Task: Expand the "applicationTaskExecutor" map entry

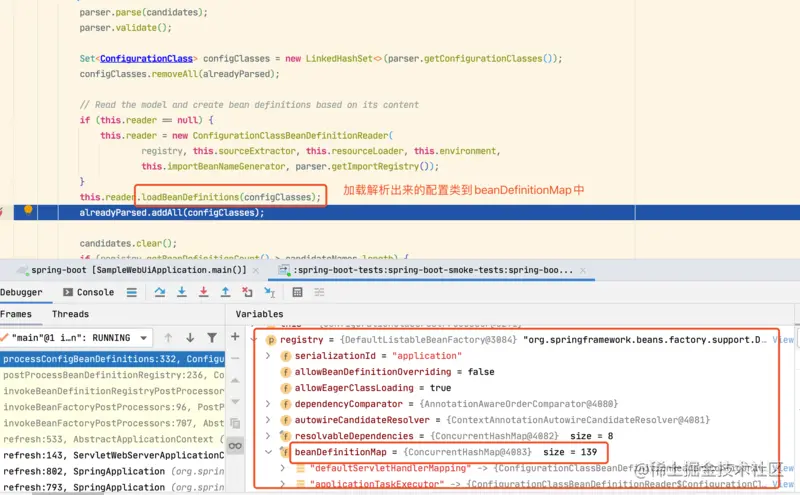Action: [283, 484]
